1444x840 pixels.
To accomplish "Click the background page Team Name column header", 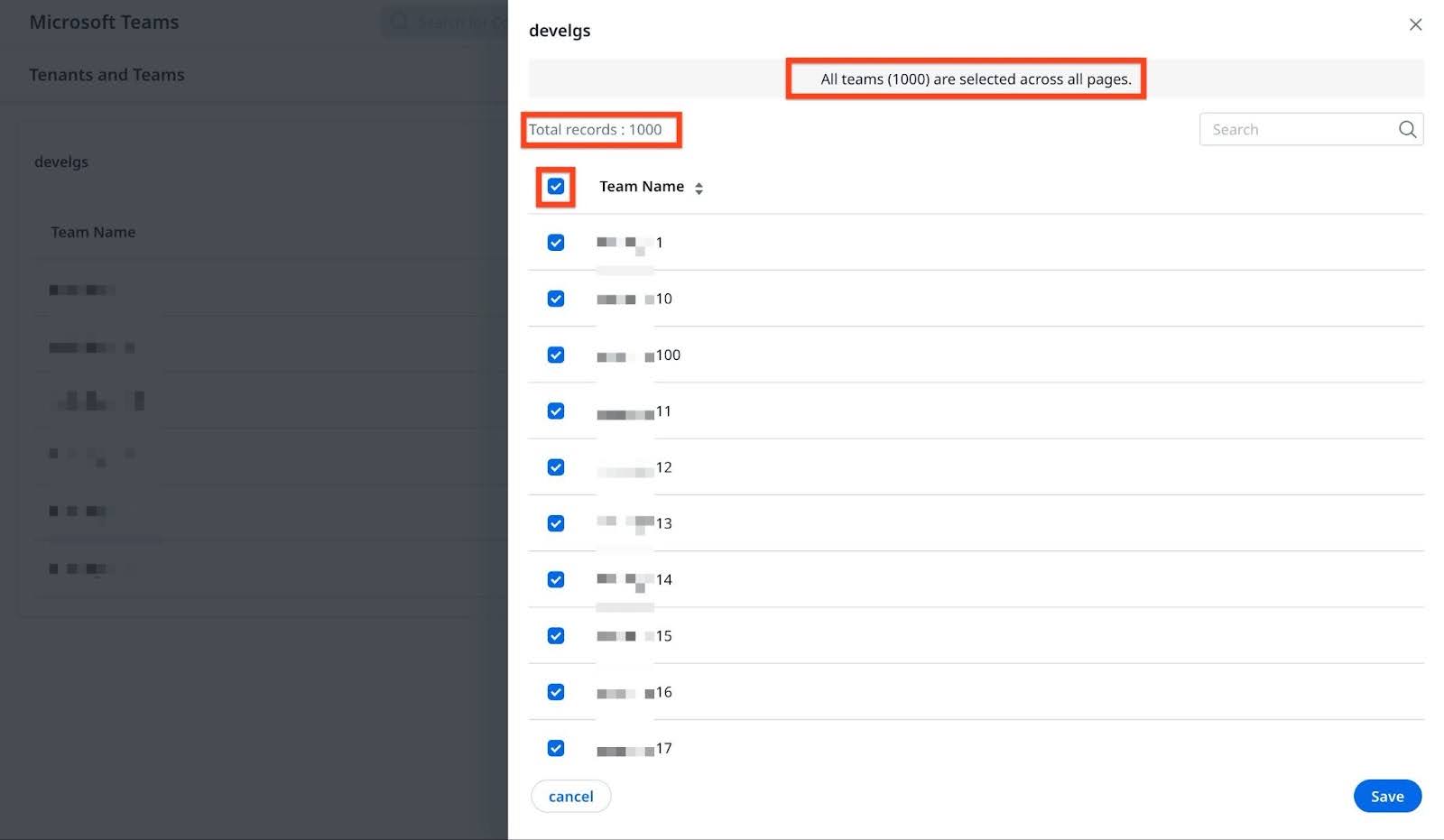I will 93,232.
